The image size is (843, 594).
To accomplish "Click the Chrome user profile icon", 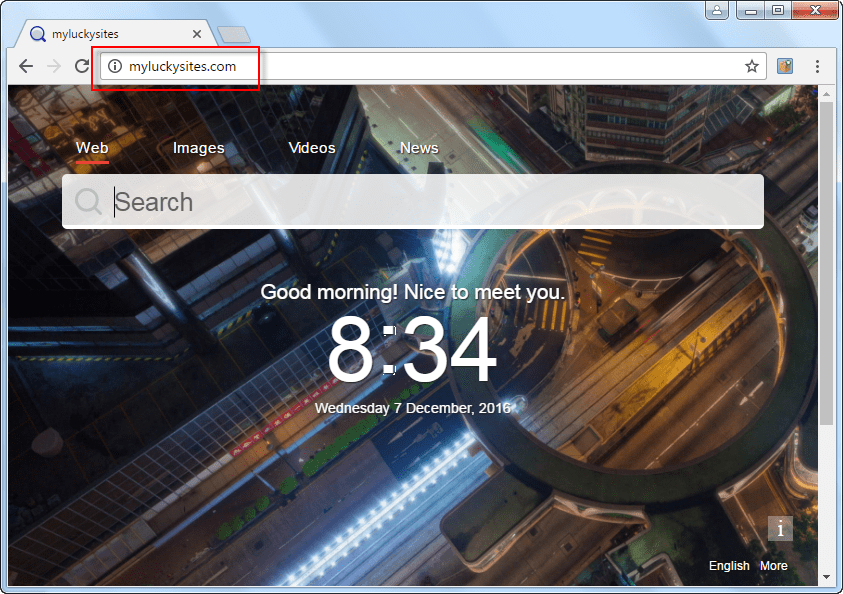I will [717, 10].
